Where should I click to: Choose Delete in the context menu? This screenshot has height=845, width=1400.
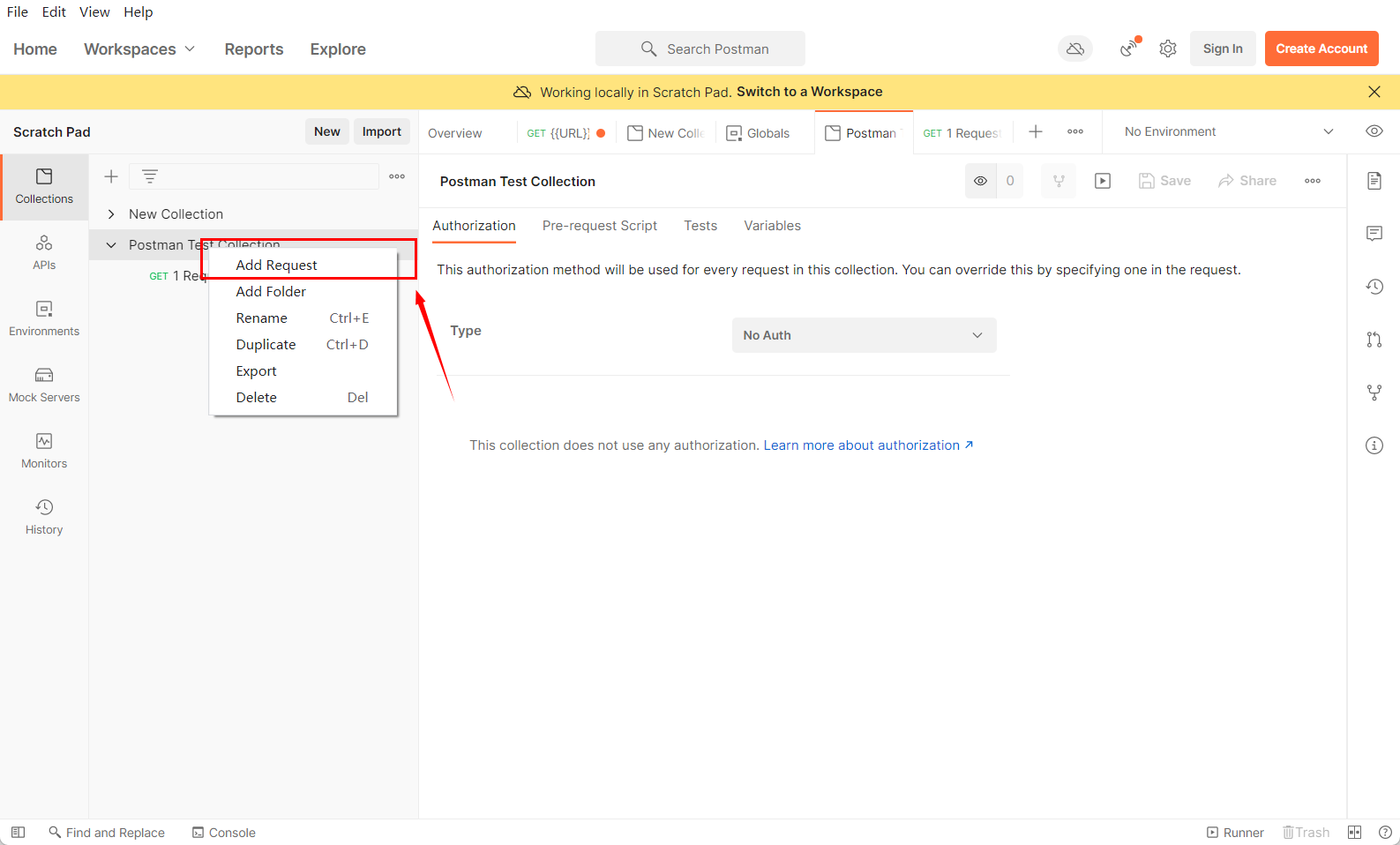coord(303,397)
